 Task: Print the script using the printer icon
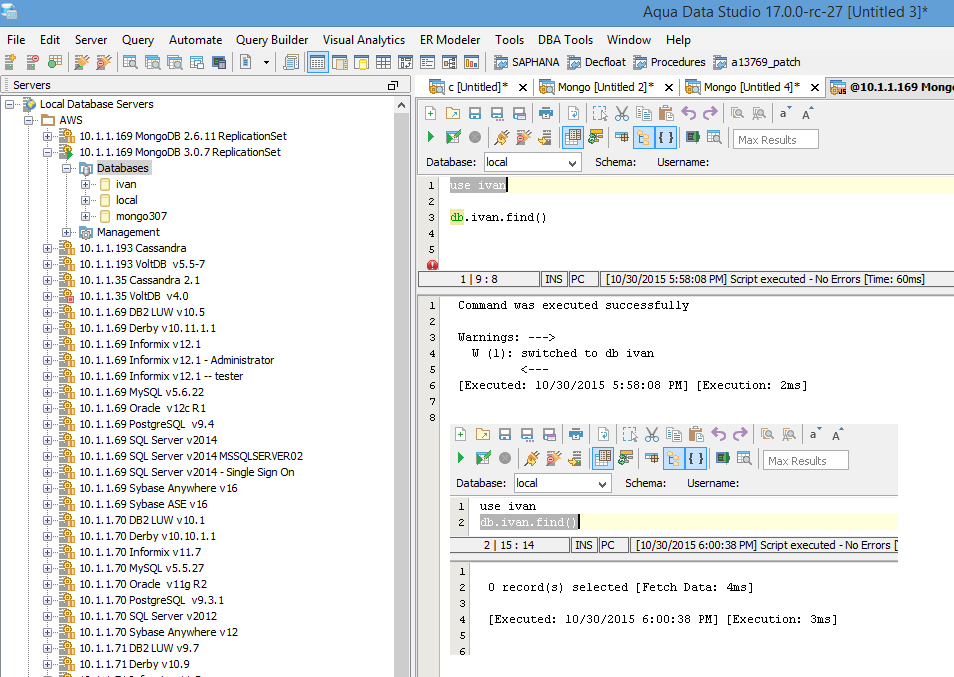[x=546, y=113]
